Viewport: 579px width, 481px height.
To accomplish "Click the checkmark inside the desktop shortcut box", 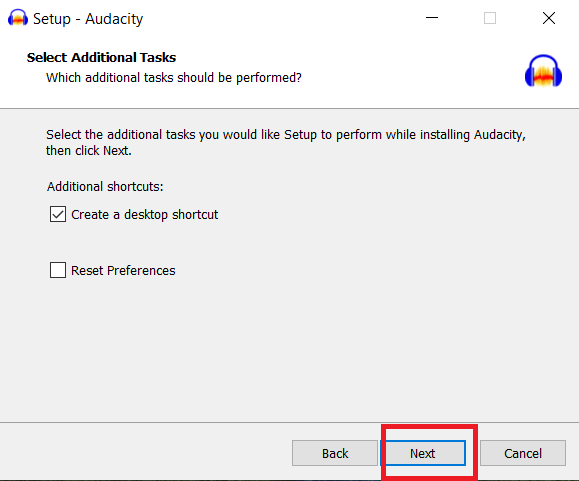I will (x=58, y=214).
